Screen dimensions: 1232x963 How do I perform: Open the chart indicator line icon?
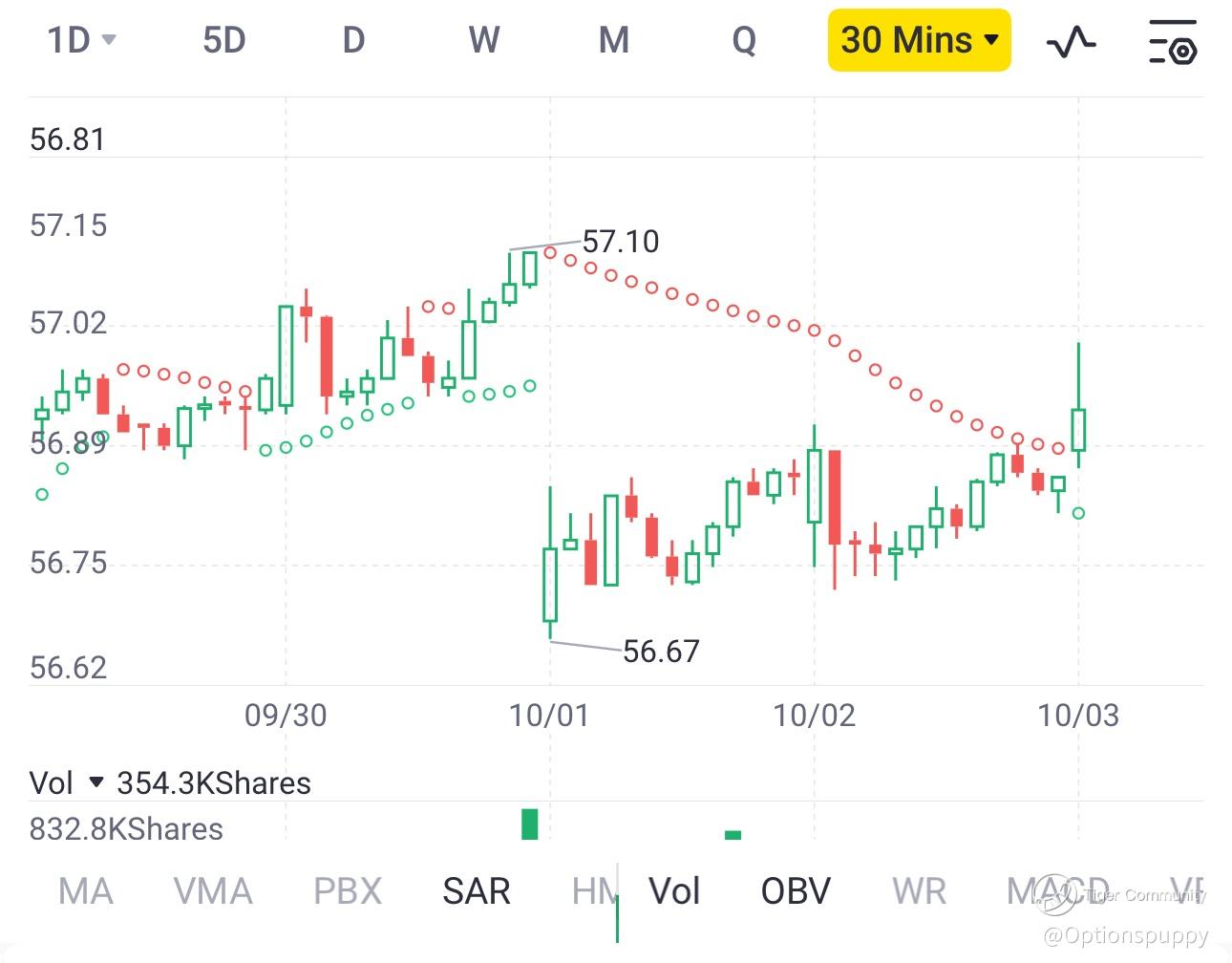[1071, 41]
